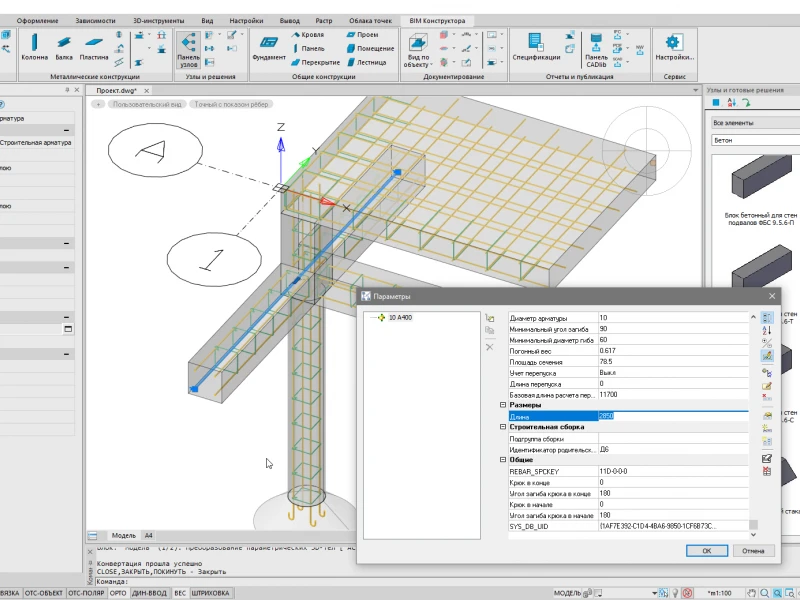The image size is (800, 600).
Task: Click the light bulb icon in status bar
Action: (675, 593)
